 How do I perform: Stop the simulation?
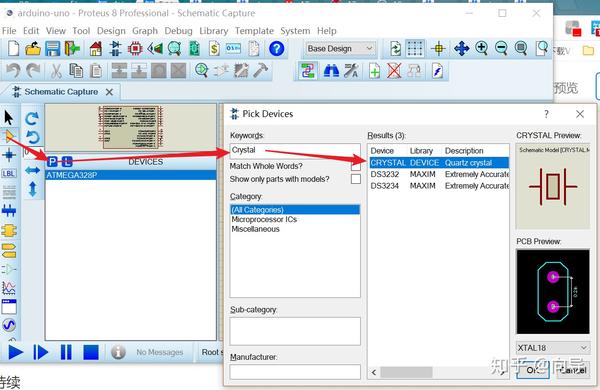pyautogui.click(x=91, y=352)
